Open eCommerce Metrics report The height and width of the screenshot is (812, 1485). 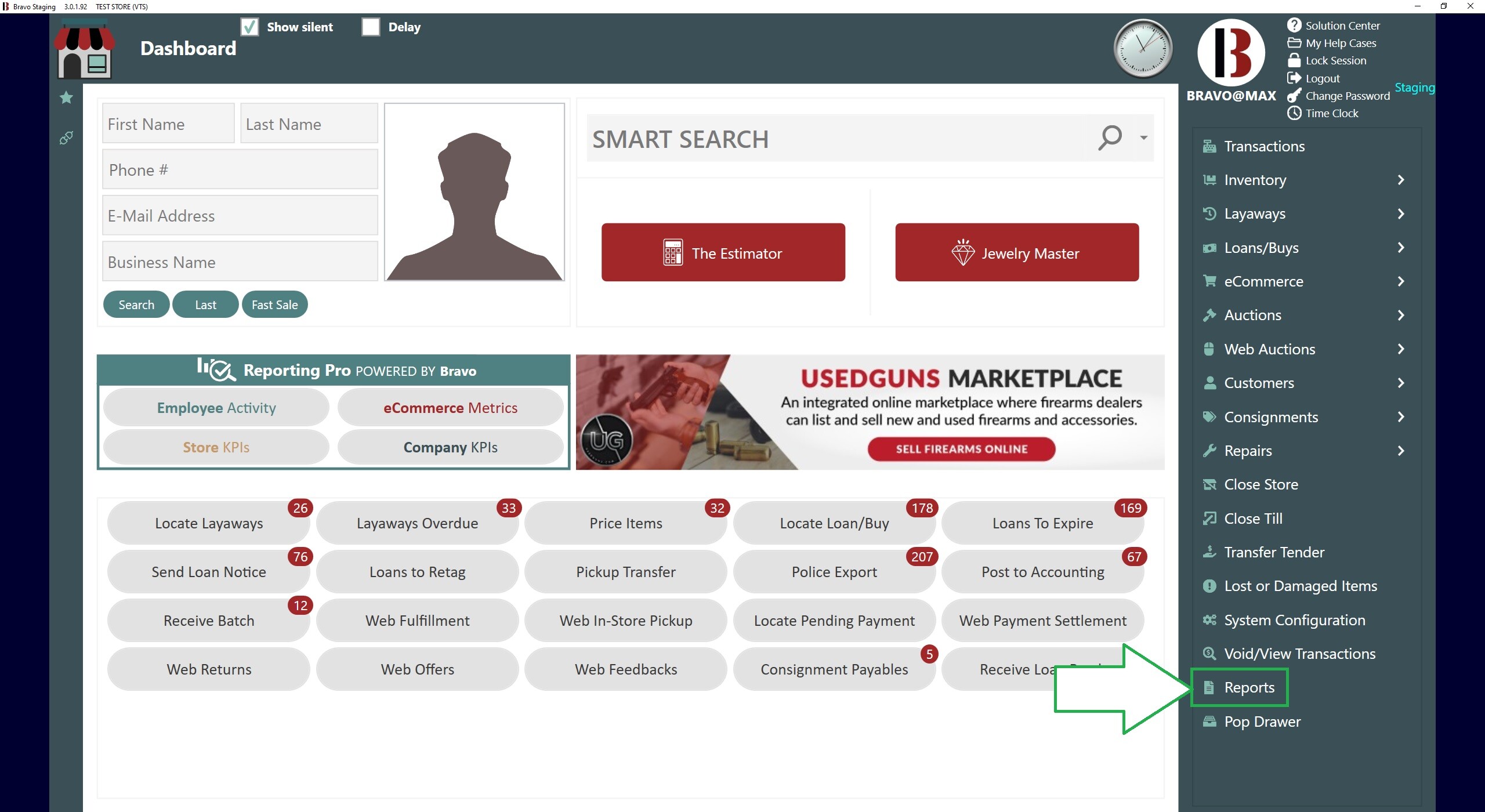[450, 408]
